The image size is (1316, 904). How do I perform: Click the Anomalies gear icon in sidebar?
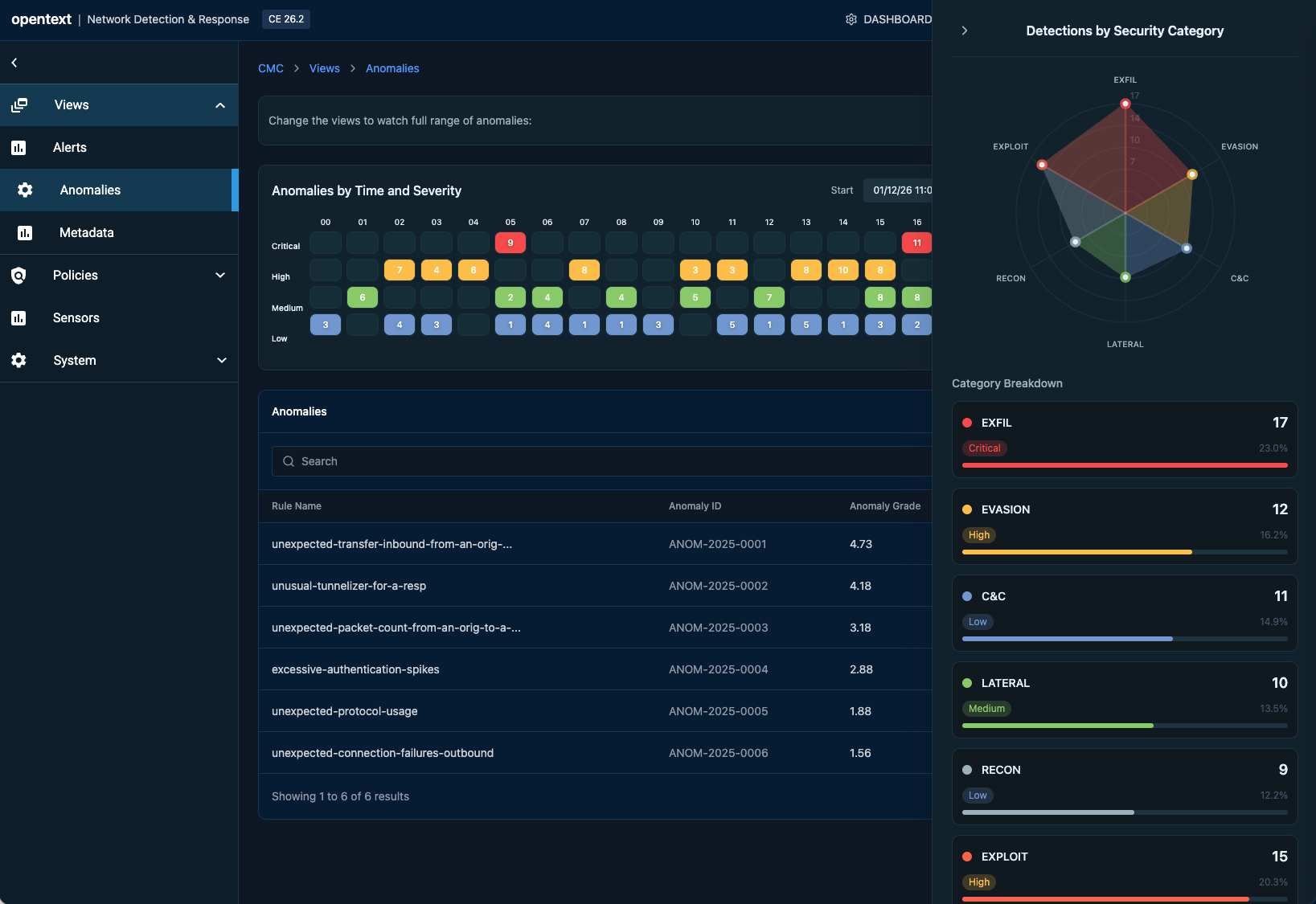[25, 190]
